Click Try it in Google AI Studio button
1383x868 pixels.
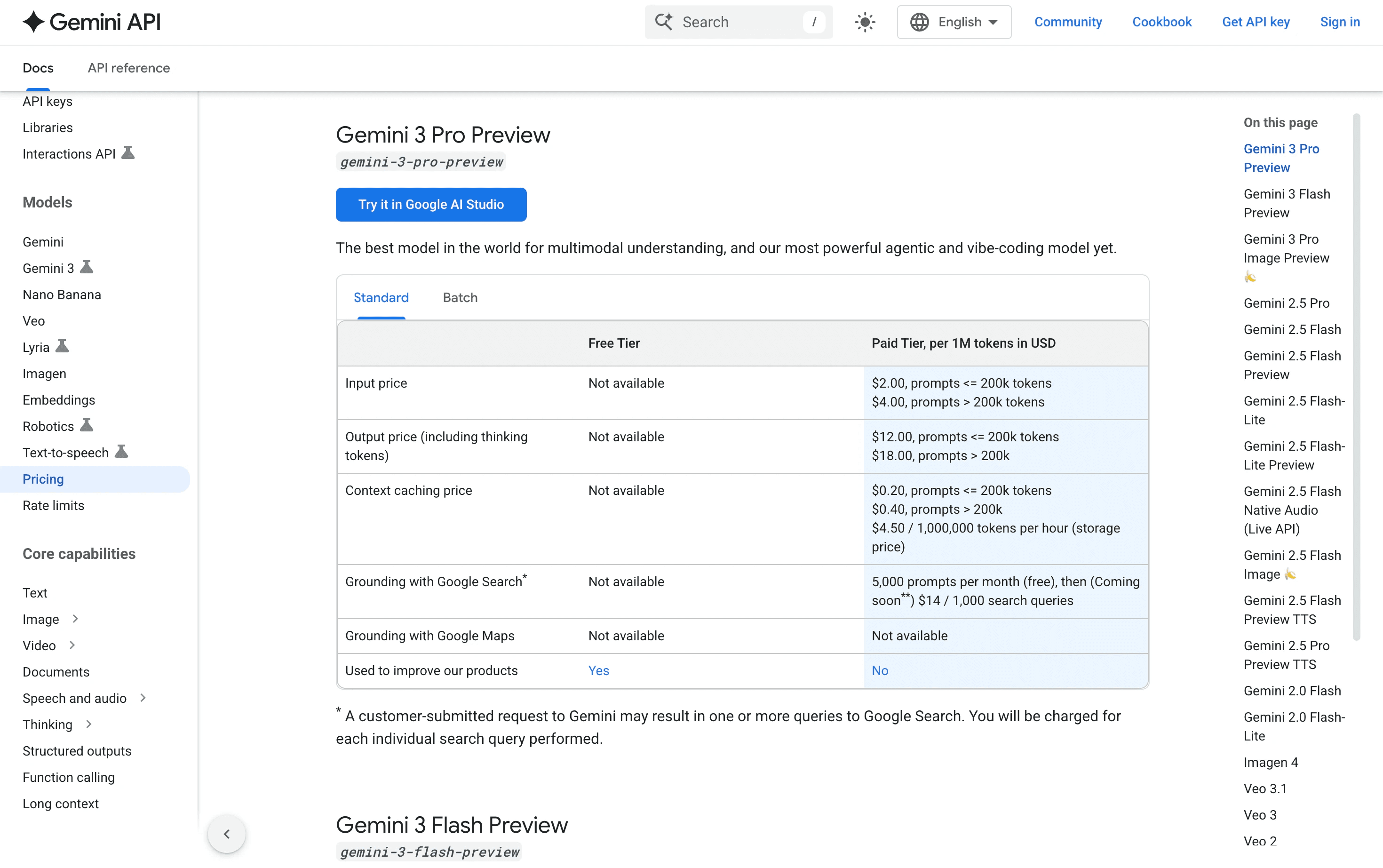pyautogui.click(x=431, y=204)
